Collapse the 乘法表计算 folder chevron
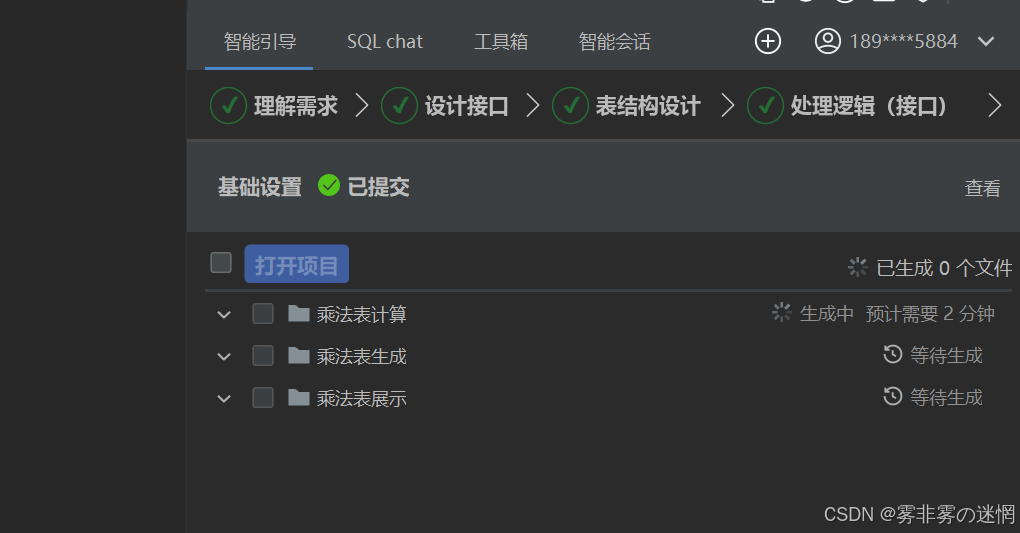1020x533 pixels. (x=224, y=315)
